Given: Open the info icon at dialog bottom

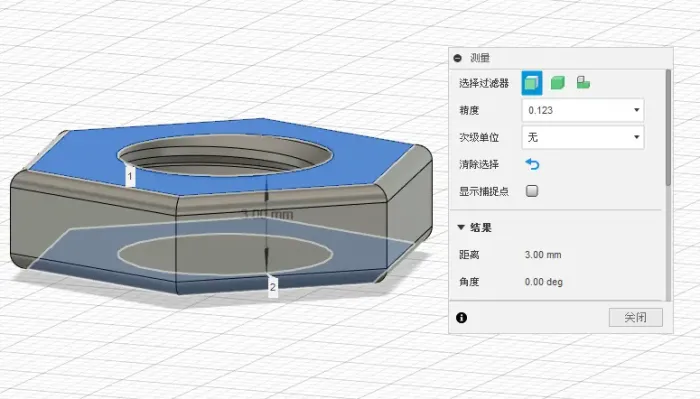Looking at the screenshot, I should [462, 317].
